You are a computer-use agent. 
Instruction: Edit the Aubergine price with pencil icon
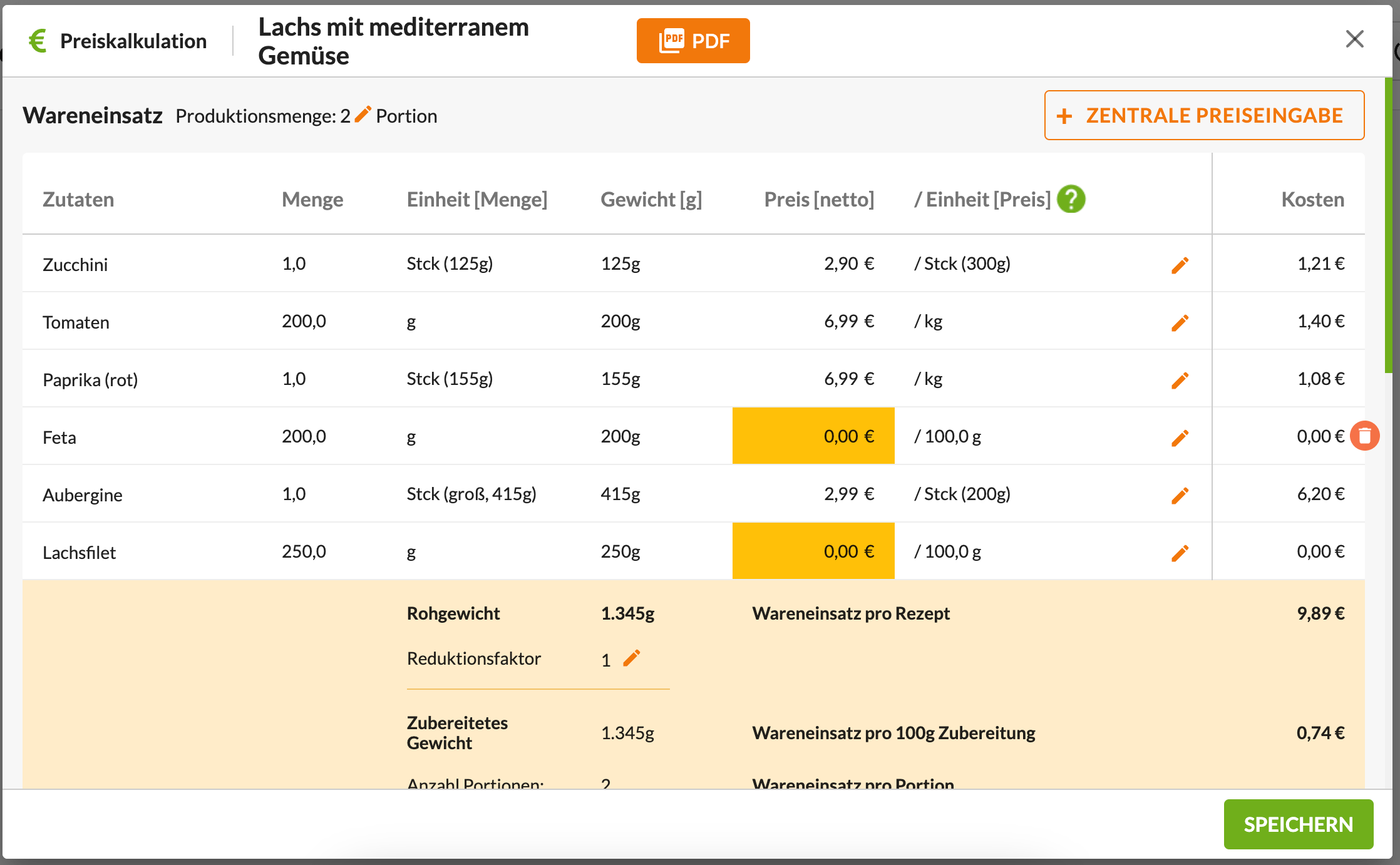pos(1180,496)
